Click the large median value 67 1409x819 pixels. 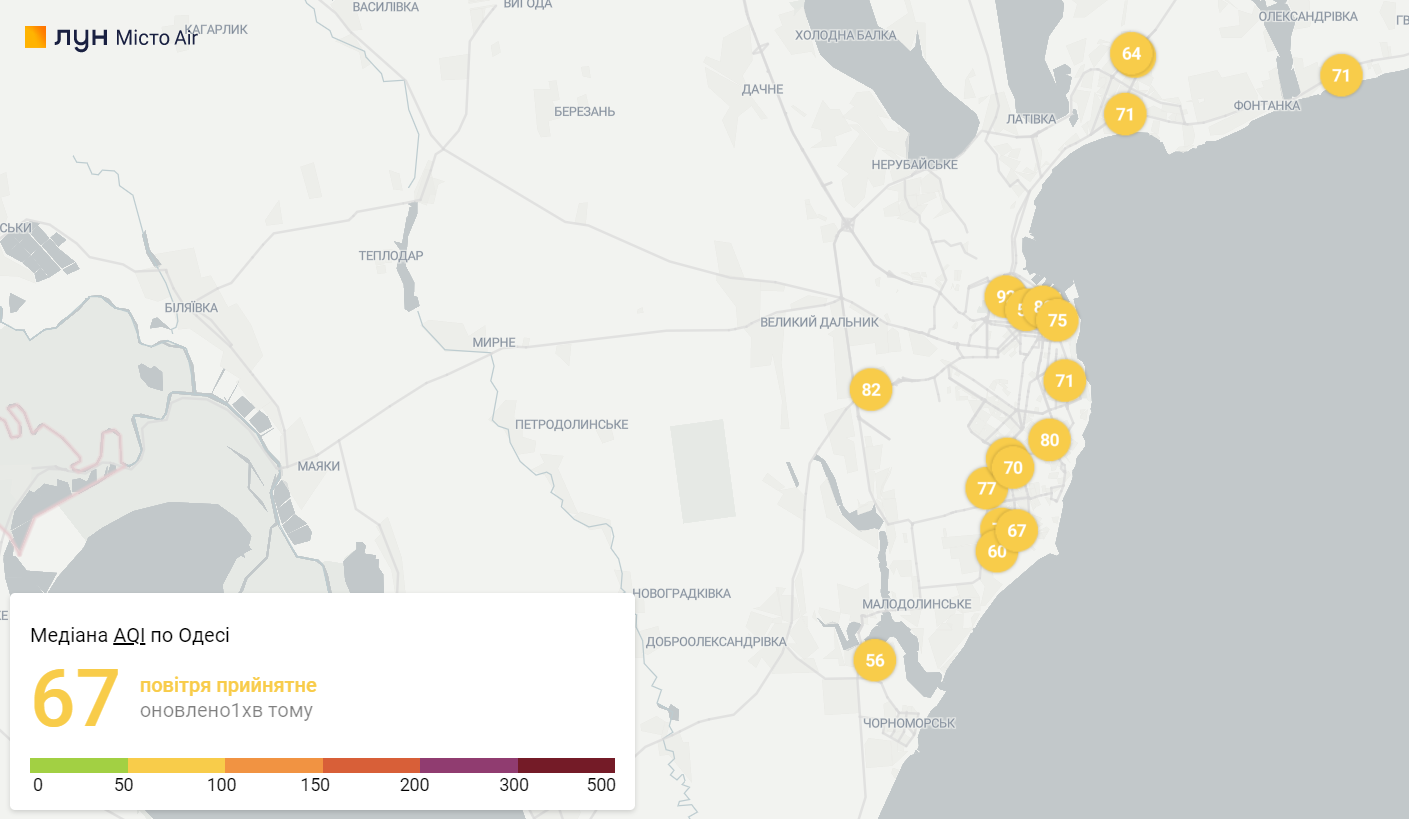coord(76,698)
